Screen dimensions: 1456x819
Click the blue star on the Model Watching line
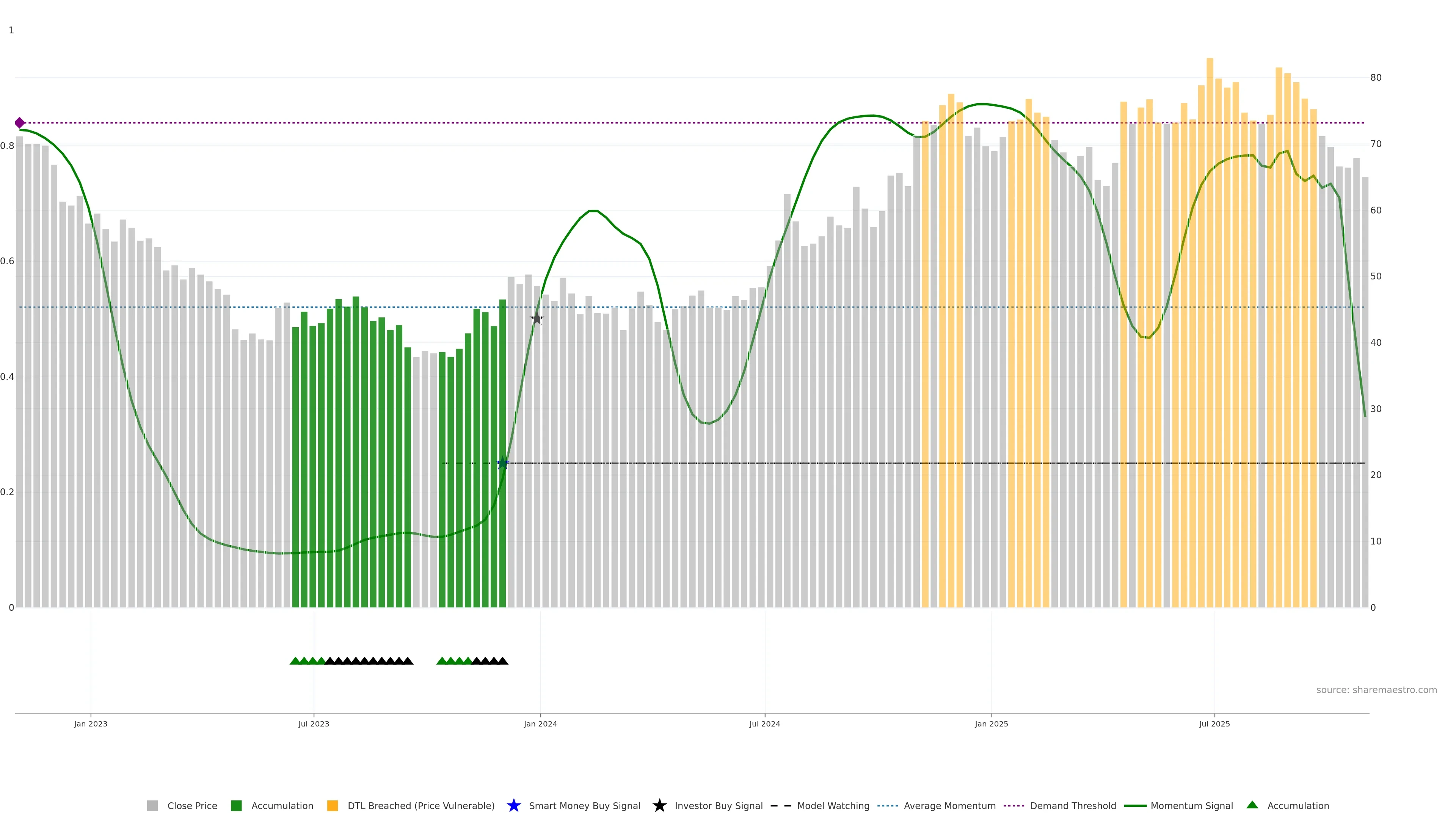tap(502, 463)
